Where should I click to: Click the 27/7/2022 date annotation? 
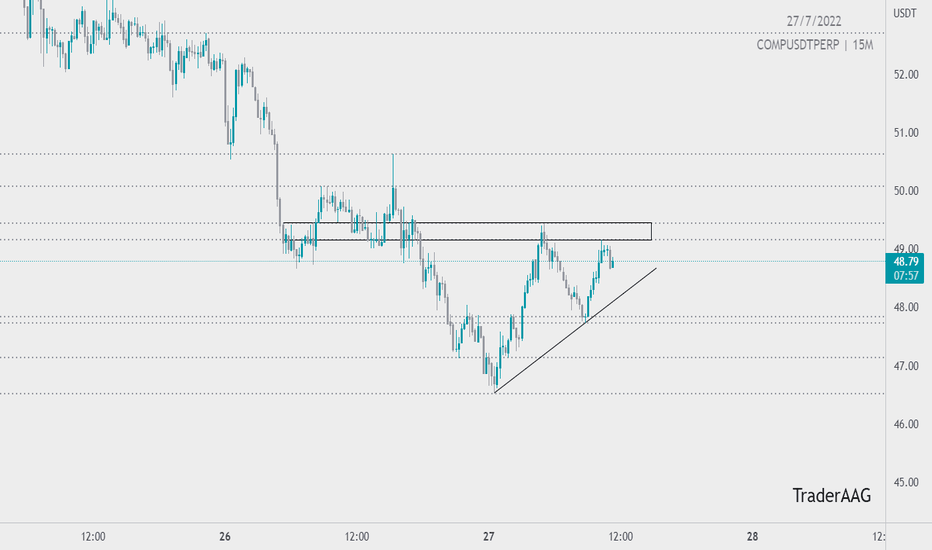pos(814,21)
